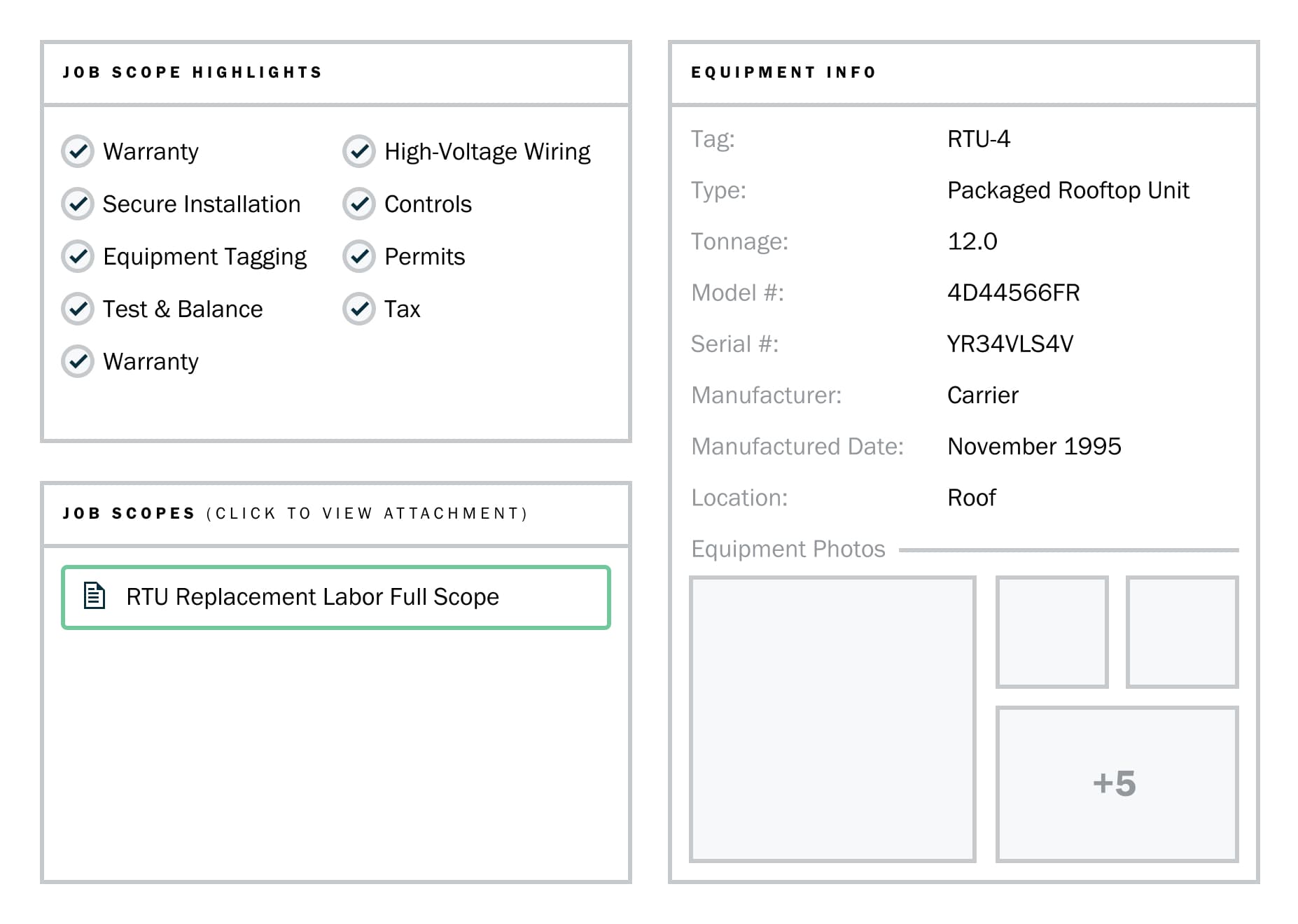
Task: Click the check icon next to High-Voltage Wiring
Action: [359, 151]
